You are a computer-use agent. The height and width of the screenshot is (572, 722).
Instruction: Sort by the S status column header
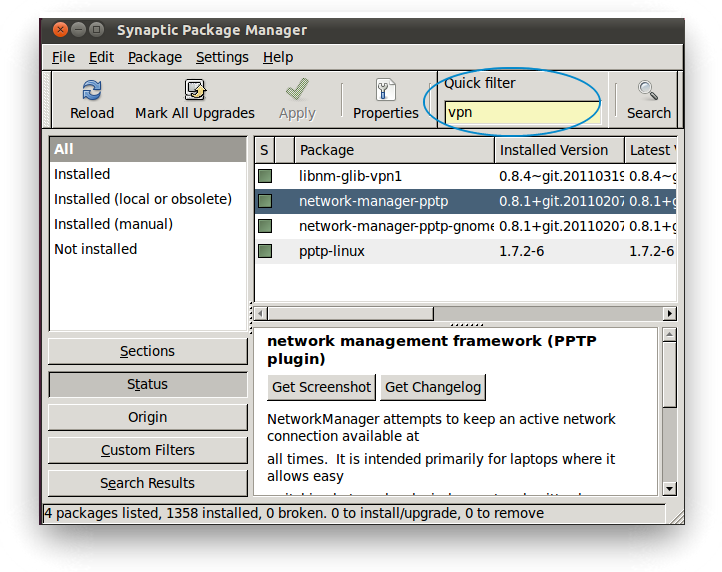tap(264, 150)
